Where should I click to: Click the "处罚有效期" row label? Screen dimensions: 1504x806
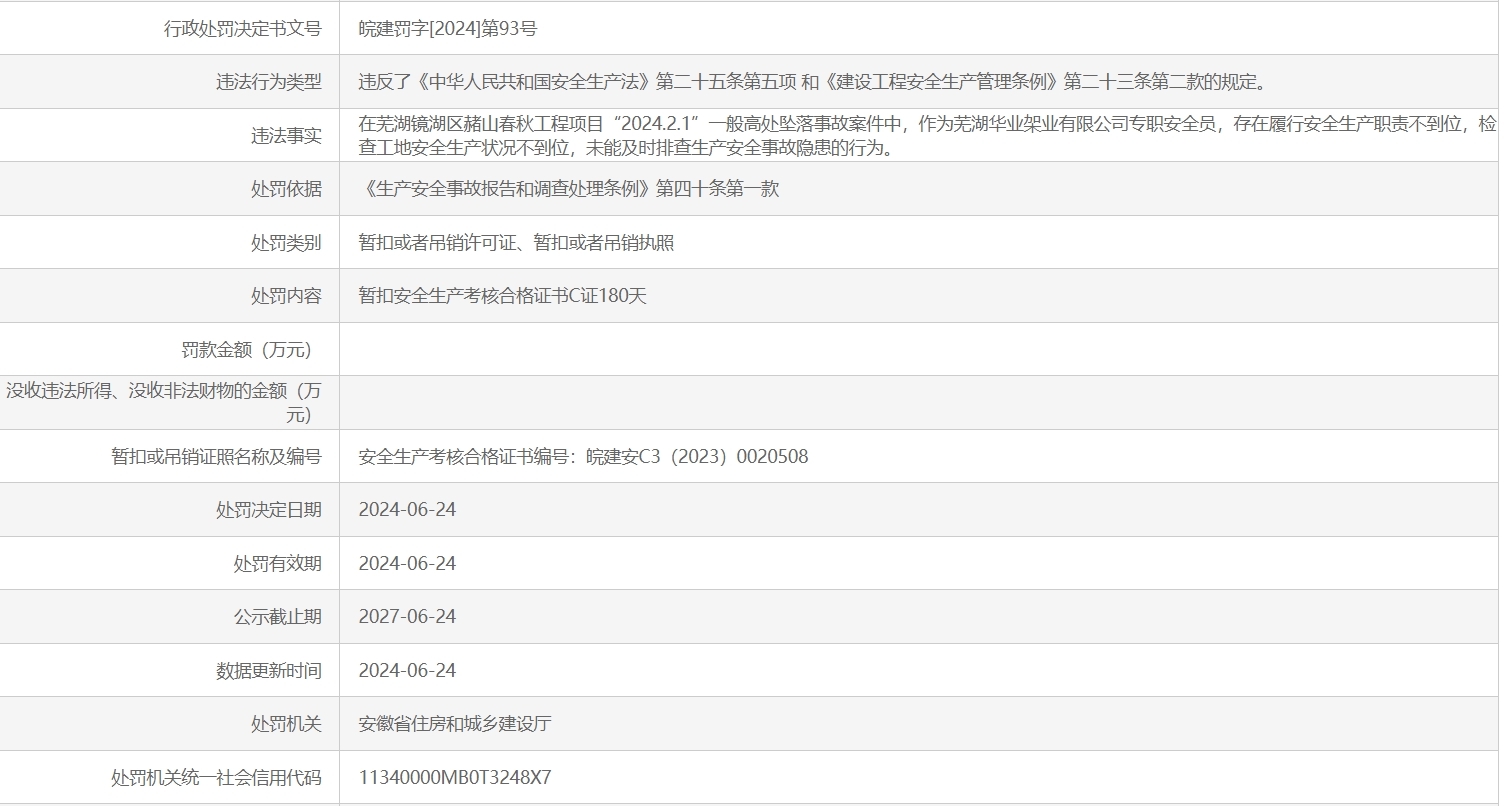[x=278, y=563]
